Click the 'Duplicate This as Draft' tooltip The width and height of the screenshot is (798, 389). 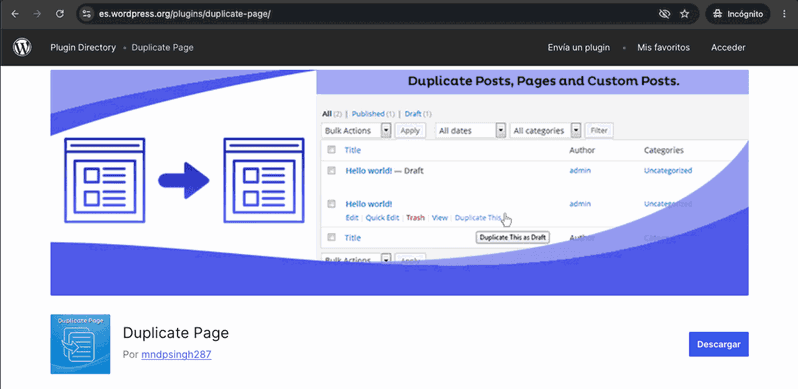pos(512,237)
